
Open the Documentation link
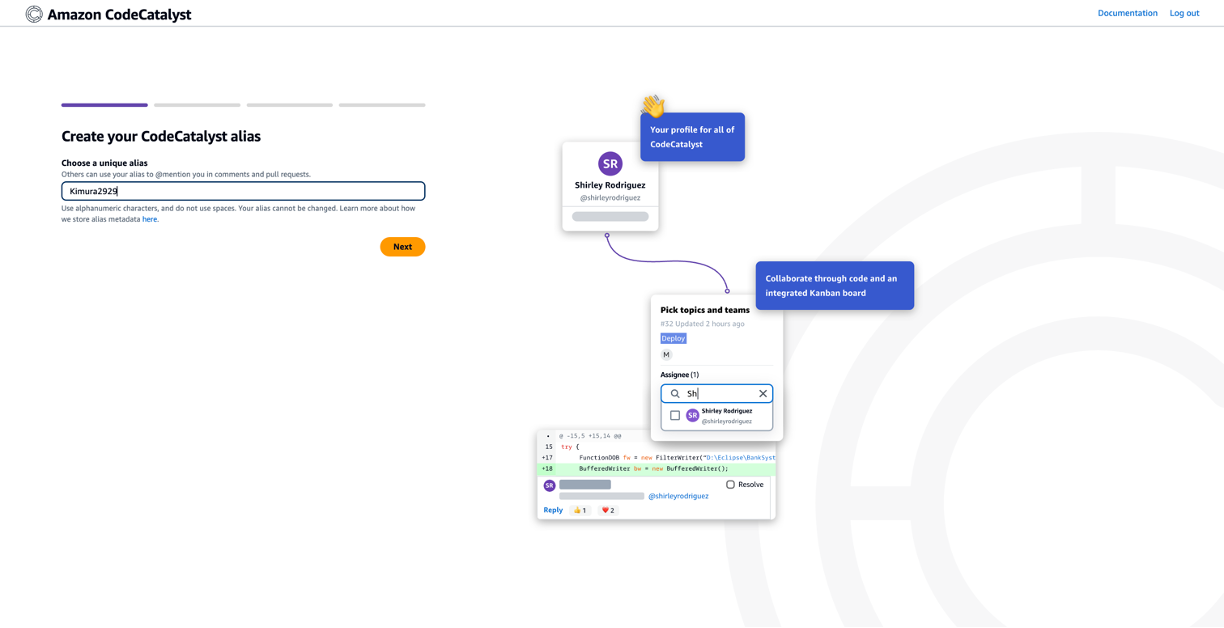tap(1127, 13)
